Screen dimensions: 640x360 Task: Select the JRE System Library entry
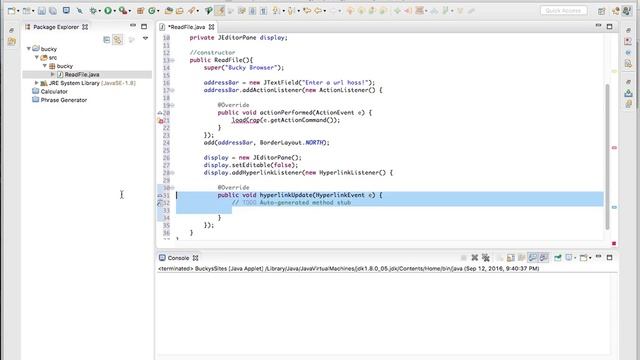point(87,83)
